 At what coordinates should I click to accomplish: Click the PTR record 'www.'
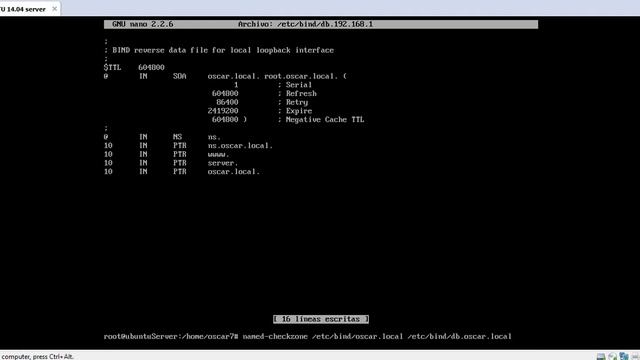[x=167, y=154]
